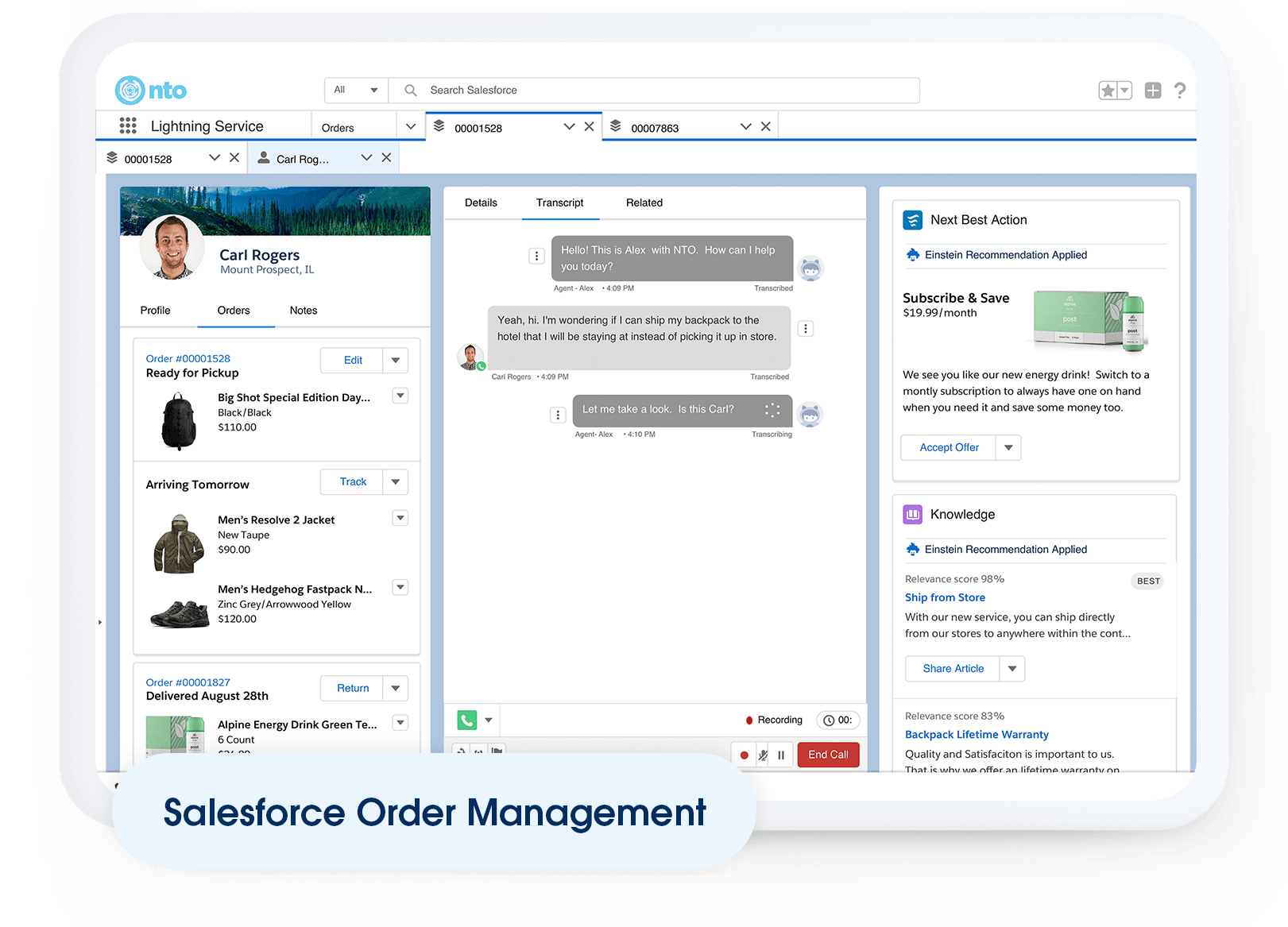Click the green phone call icon
This screenshot has height=927, width=1288.
click(467, 720)
